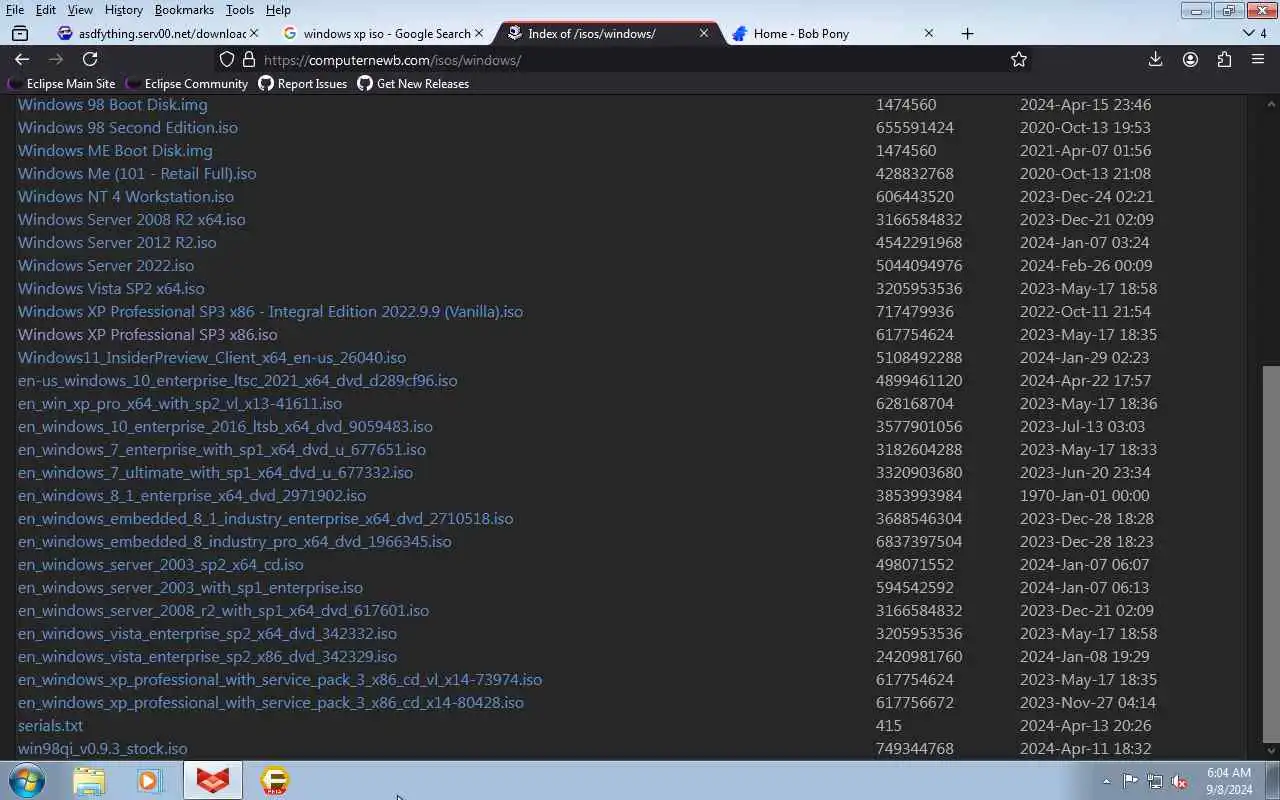
Task: Download en_windows_8_1_enterprise_x64 iso
Action: click(192, 495)
